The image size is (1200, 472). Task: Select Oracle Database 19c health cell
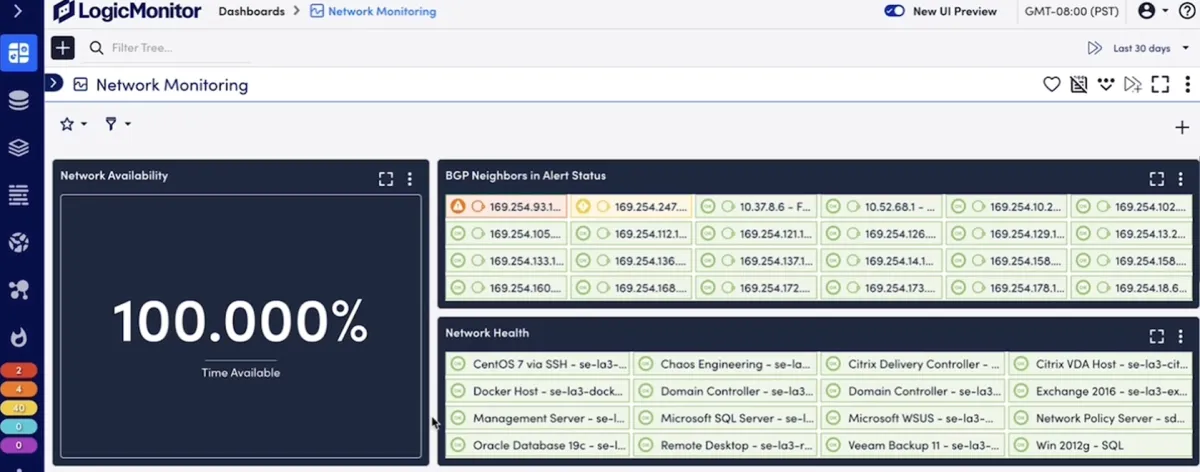(x=539, y=445)
